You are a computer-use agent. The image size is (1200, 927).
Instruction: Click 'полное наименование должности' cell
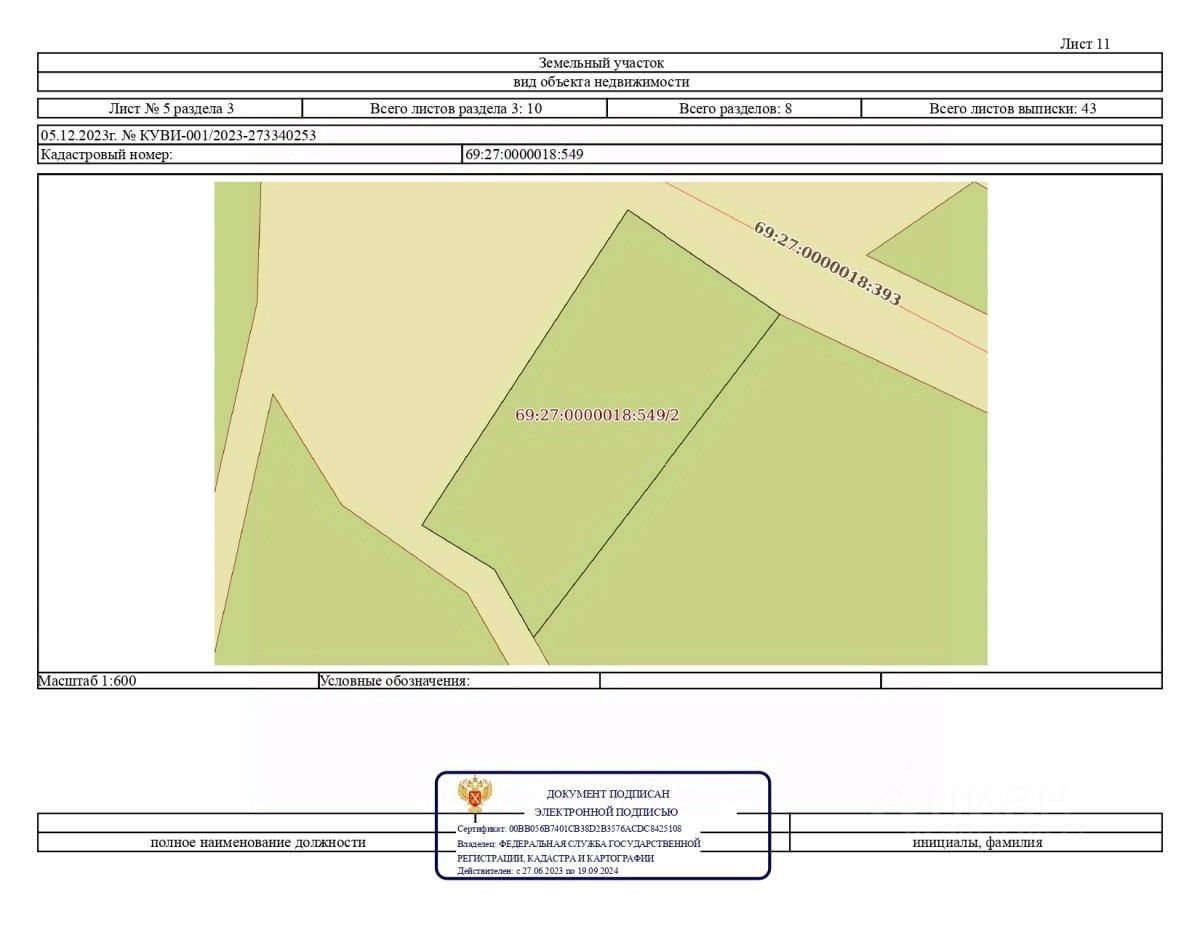coord(258,843)
